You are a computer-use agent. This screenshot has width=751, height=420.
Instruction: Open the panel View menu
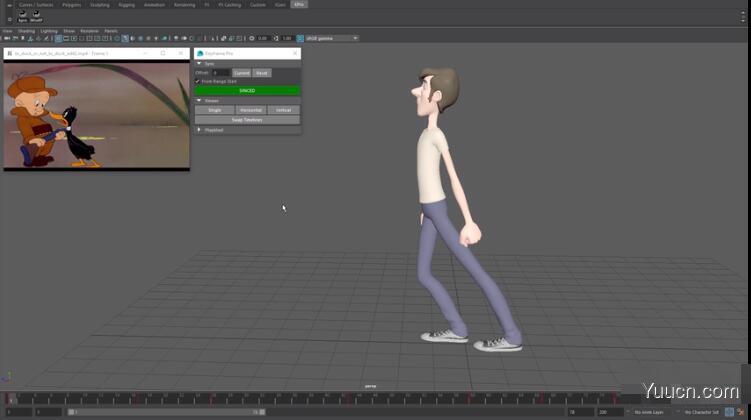(7, 31)
